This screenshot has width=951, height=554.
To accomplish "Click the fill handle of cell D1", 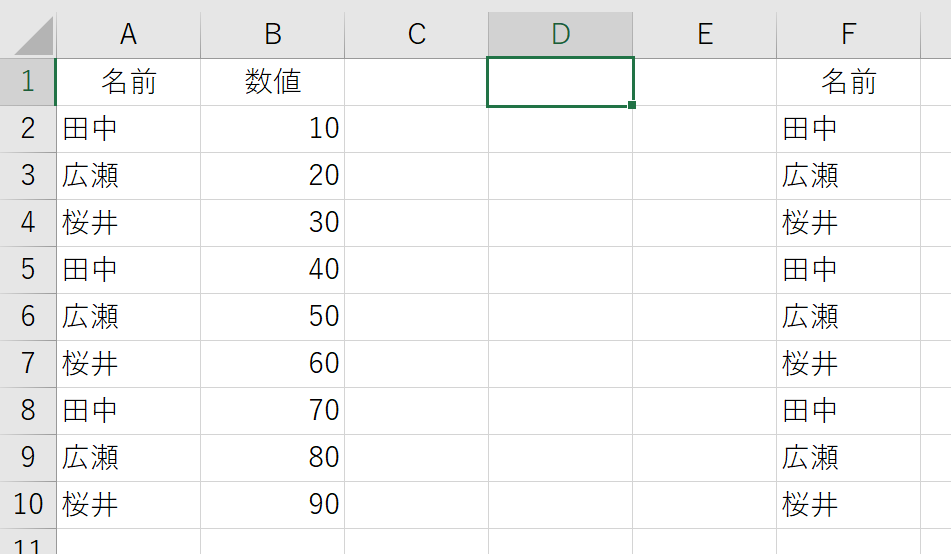I will pyautogui.click(x=632, y=105).
